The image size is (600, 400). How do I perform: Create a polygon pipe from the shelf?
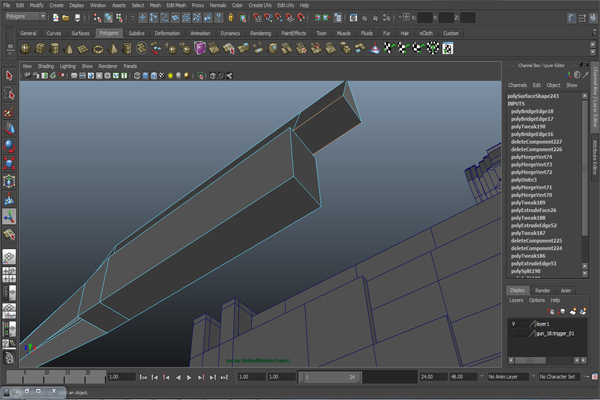point(127,49)
